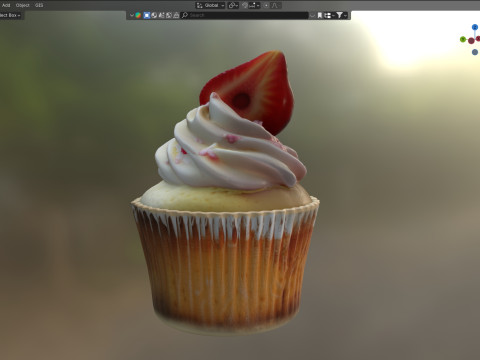
Task: Open the Add menu
Action: tap(6, 5)
